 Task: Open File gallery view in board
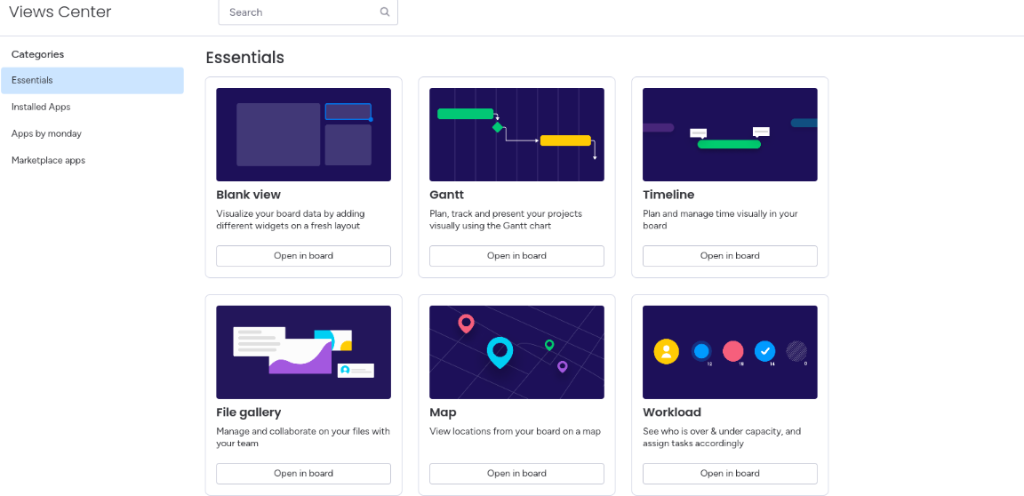304,473
